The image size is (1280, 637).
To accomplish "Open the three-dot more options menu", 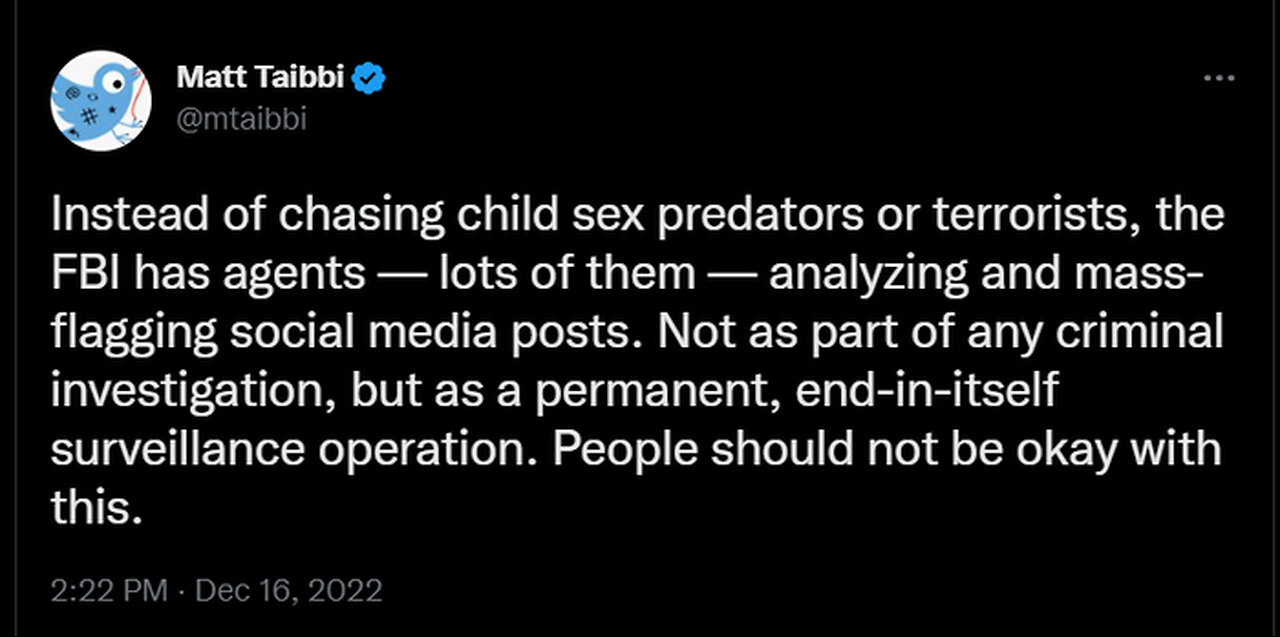I will click(1218, 78).
